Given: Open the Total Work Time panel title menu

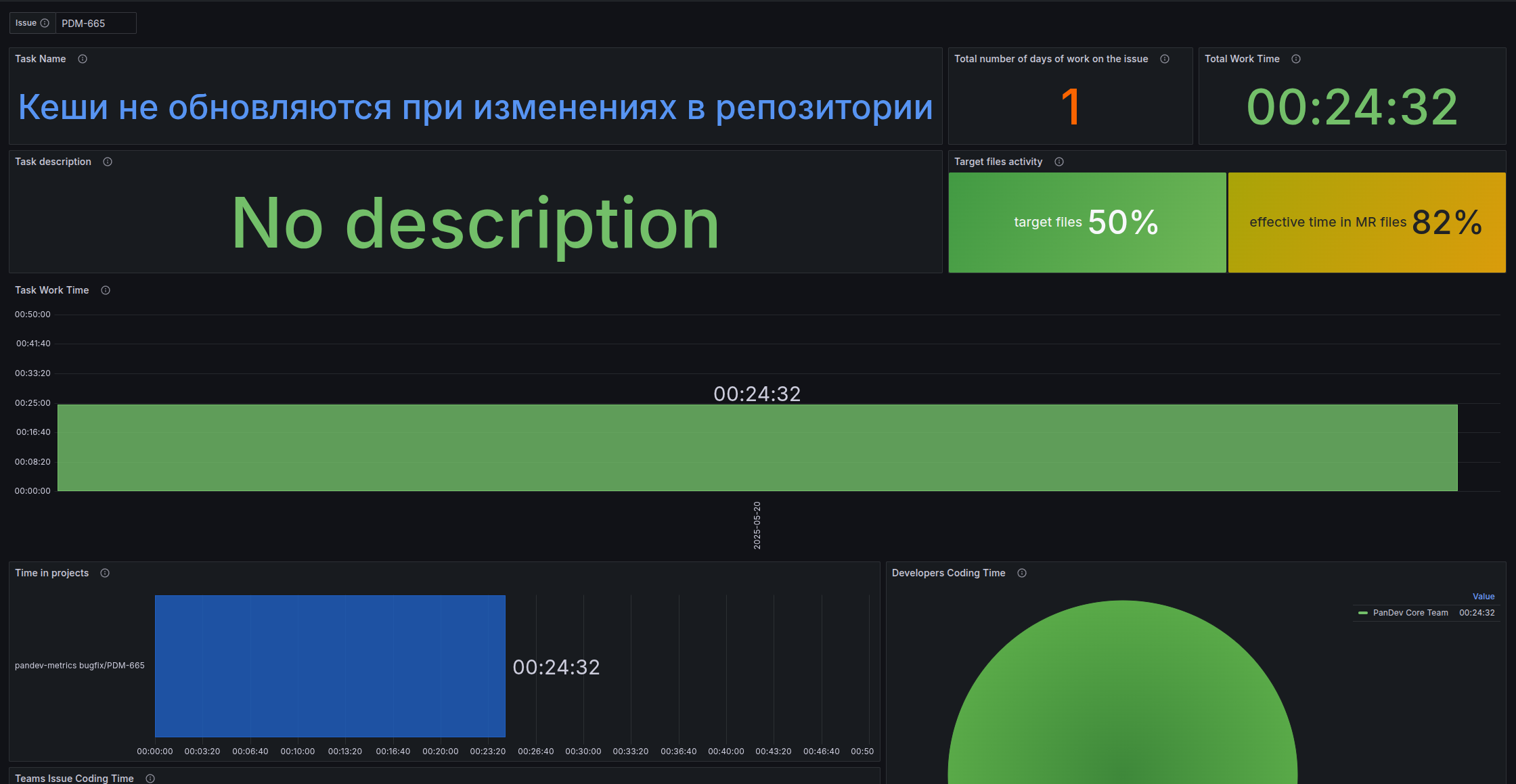Looking at the screenshot, I should 1242,59.
